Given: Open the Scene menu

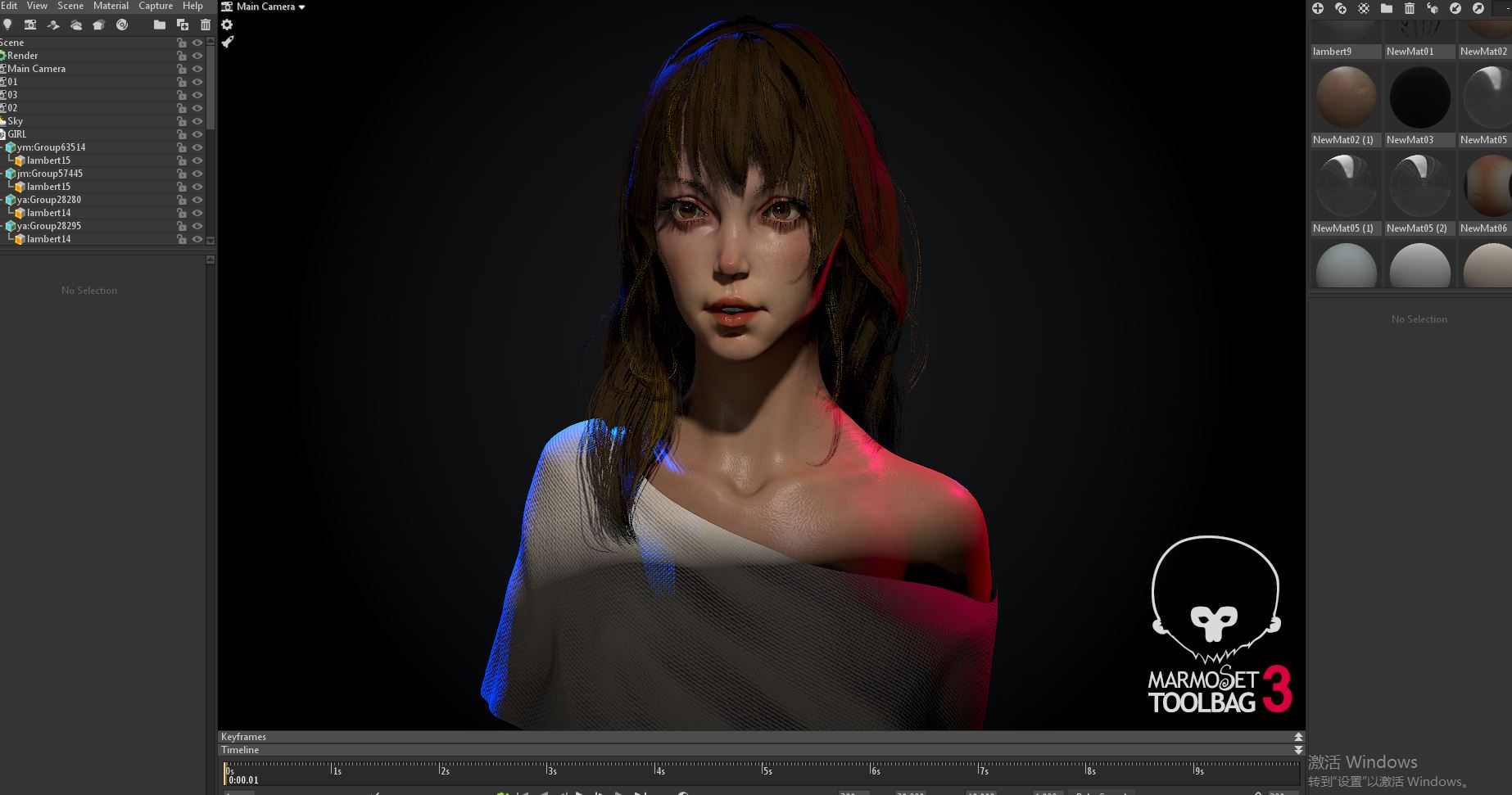Looking at the screenshot, I should 70,6.
